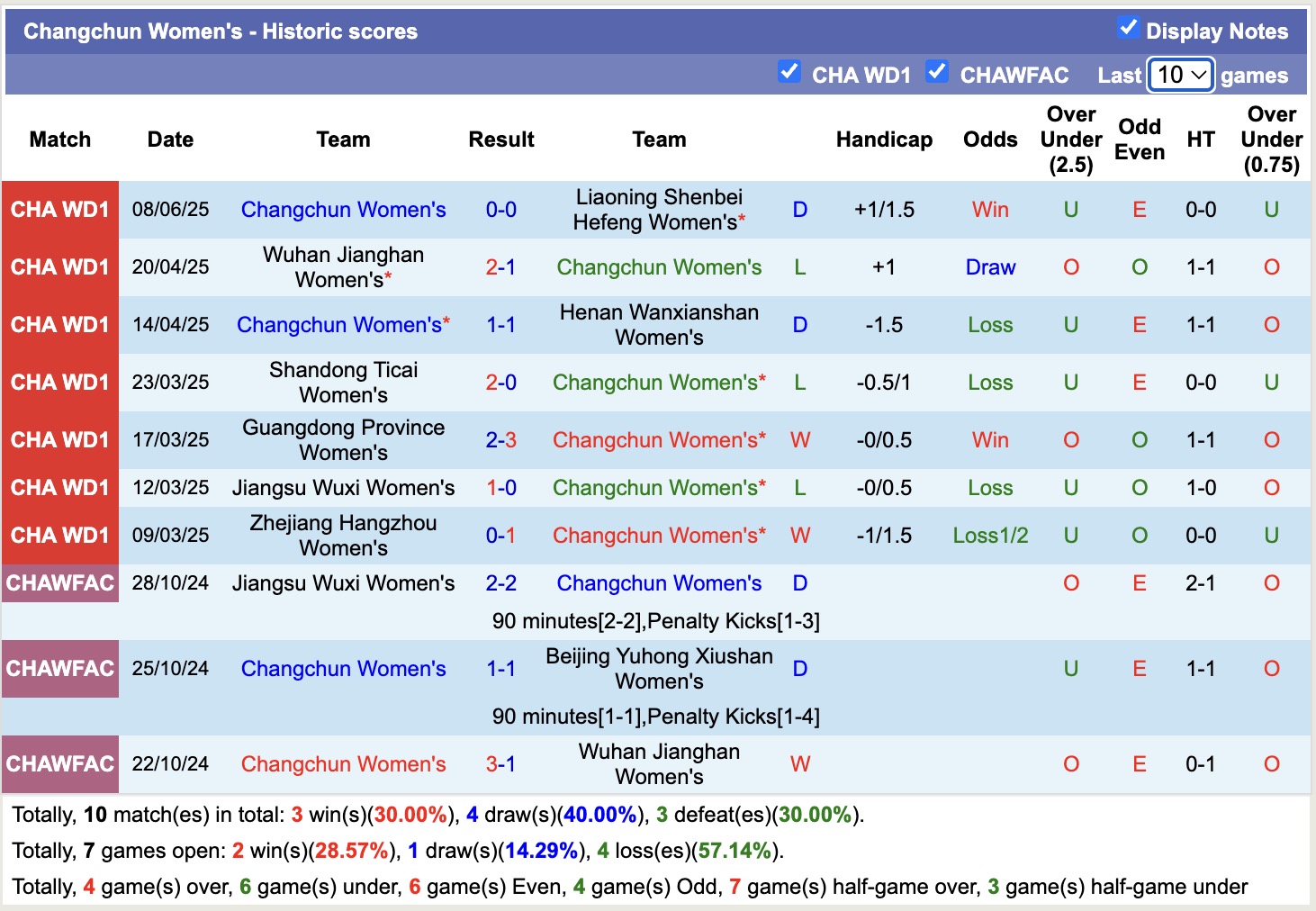1316x911 pixels.
Task: Click Liaoning Shenbei Hefeng Women's team name
Action: [660, 210]
